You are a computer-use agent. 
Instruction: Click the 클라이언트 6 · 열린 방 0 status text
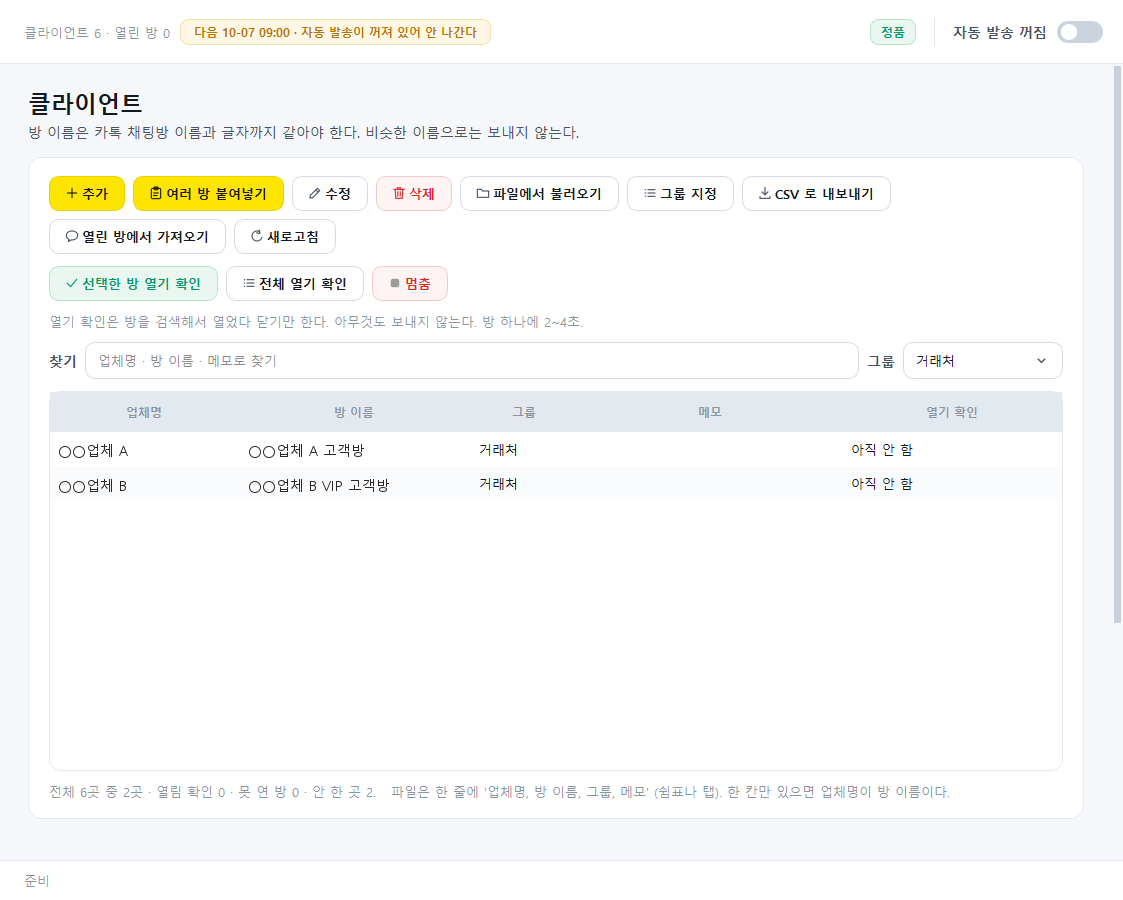pyautogui.click(x=97, y=33)
